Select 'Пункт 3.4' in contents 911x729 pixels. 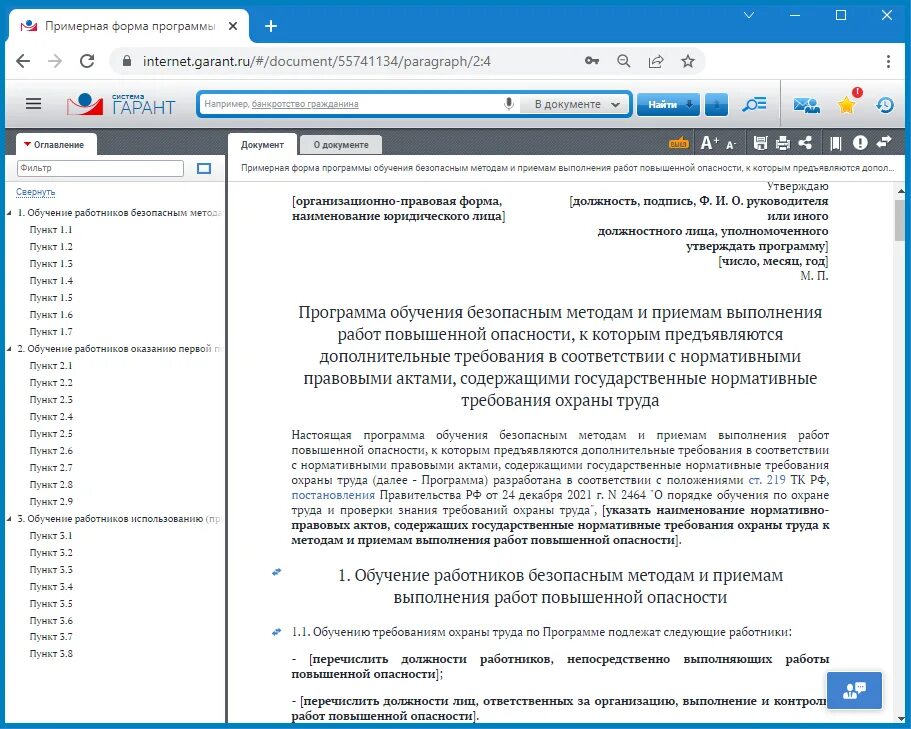click(x=51, y=587)
